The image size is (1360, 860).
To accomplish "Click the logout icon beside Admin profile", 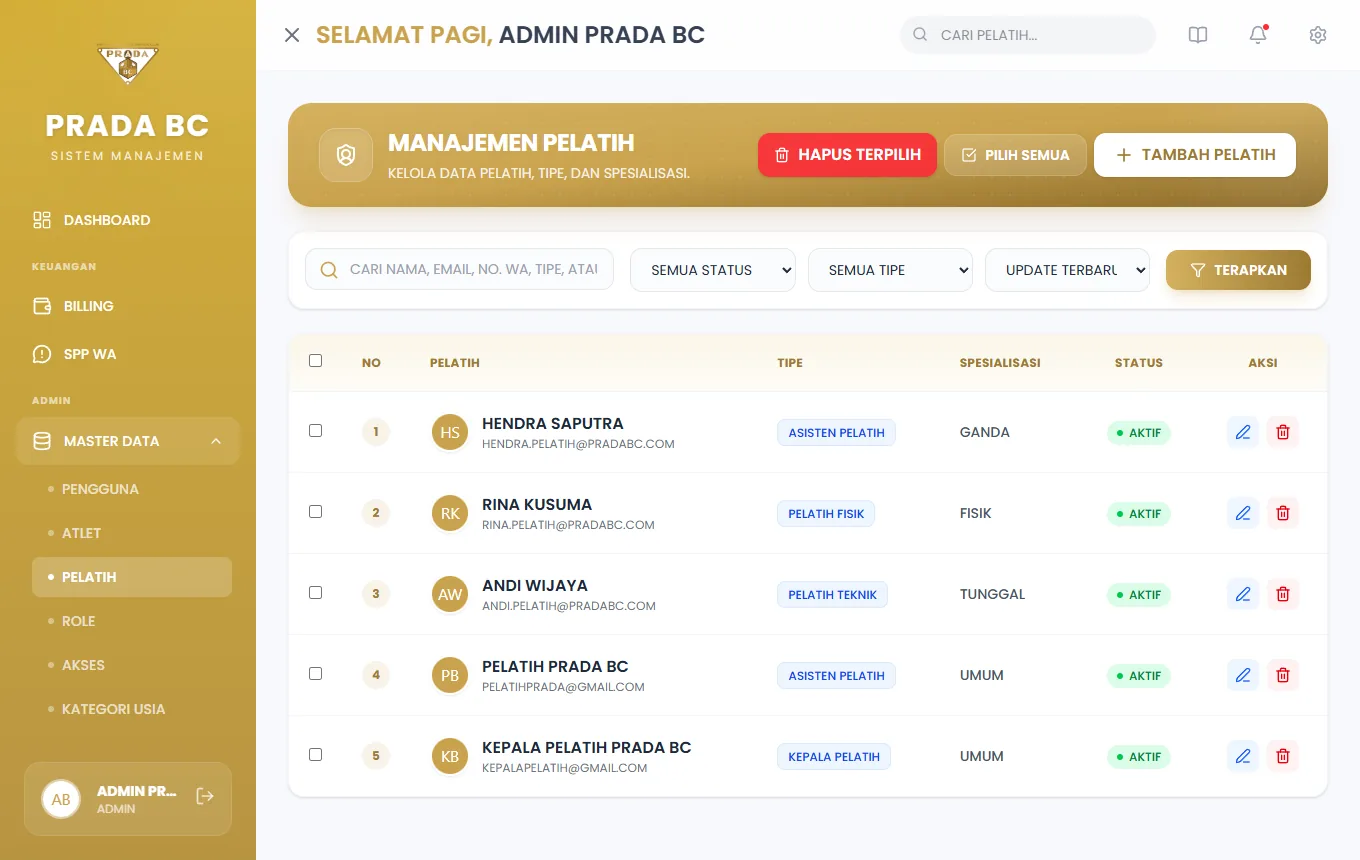I will [205, 796].
